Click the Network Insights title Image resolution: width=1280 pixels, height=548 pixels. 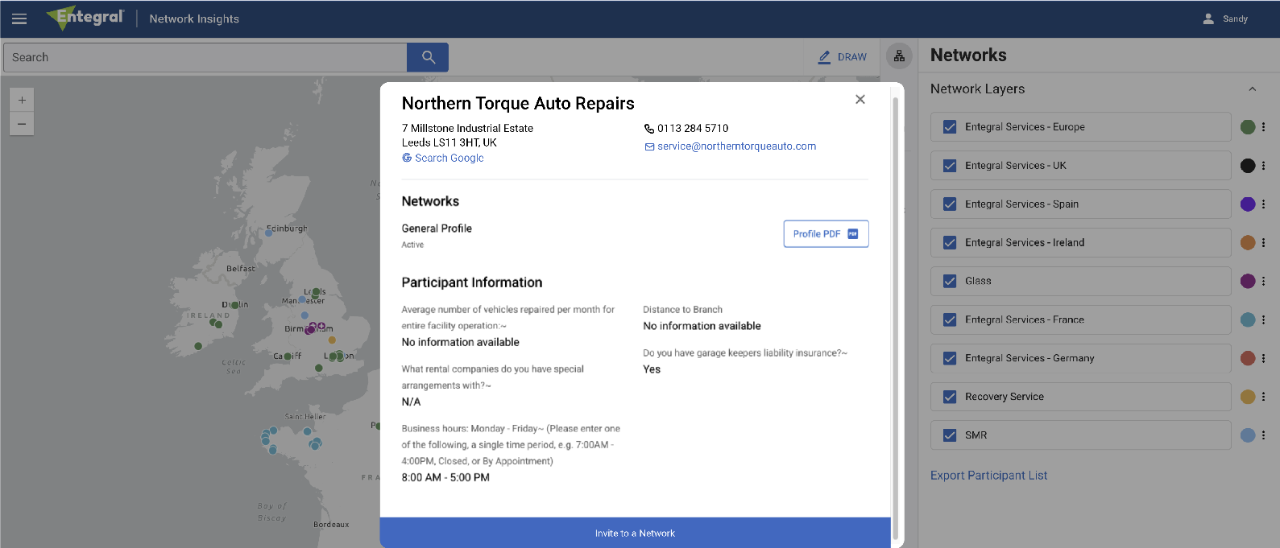pos(194,19)
